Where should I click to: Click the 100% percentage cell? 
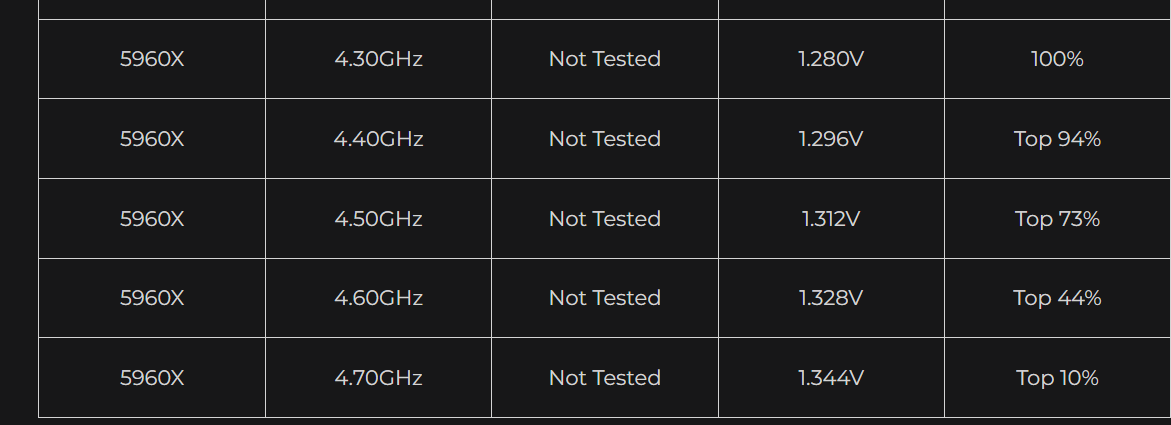[x=1057, y=59]
